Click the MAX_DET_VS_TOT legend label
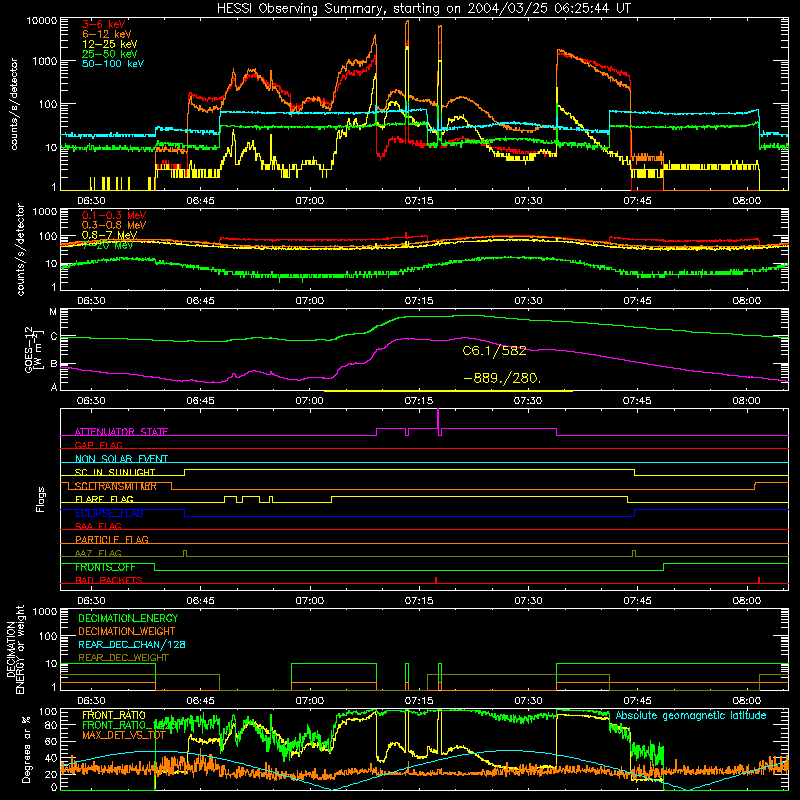The width and height of the screenshot is (800, 800). pyautogui.click(x=123, y=735)
